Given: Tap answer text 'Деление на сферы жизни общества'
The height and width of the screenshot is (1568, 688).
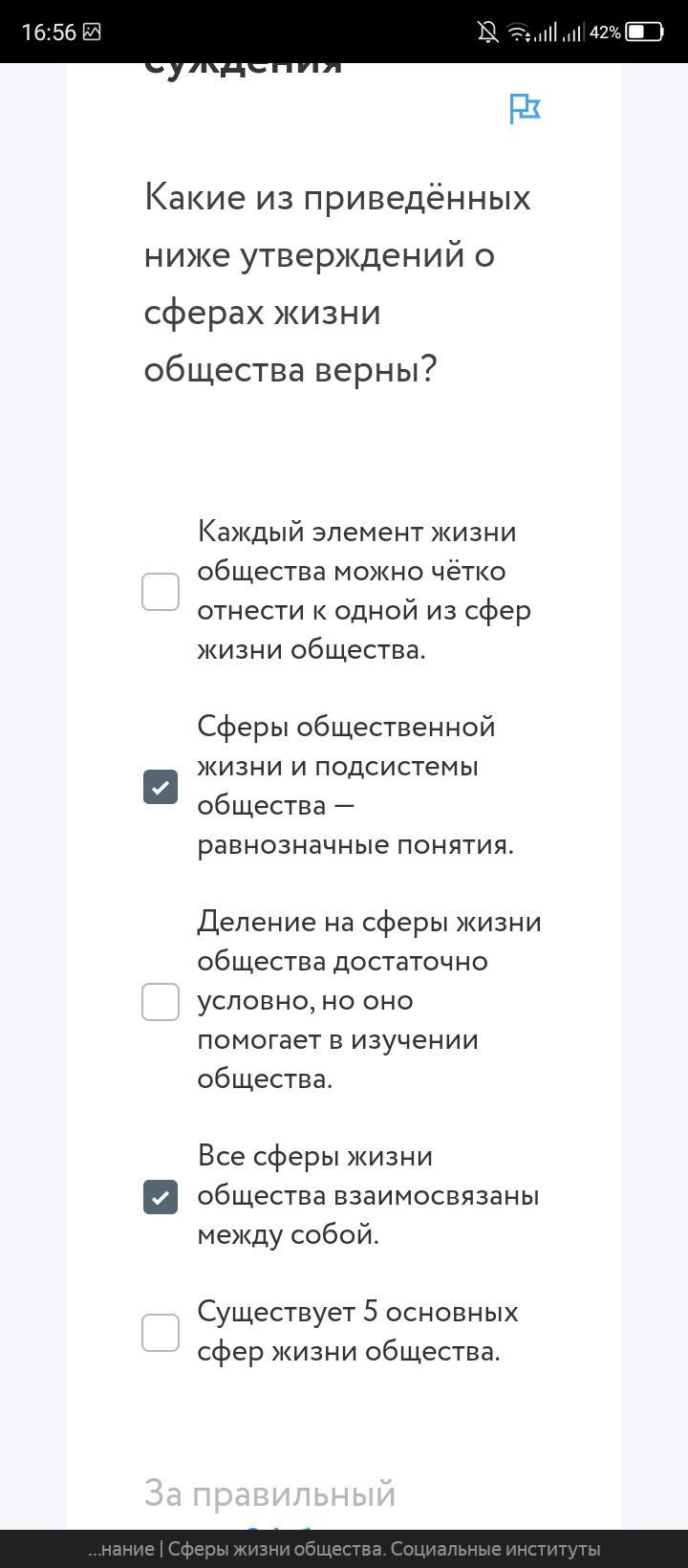Looking at the screenshot, I should 369,1000.
